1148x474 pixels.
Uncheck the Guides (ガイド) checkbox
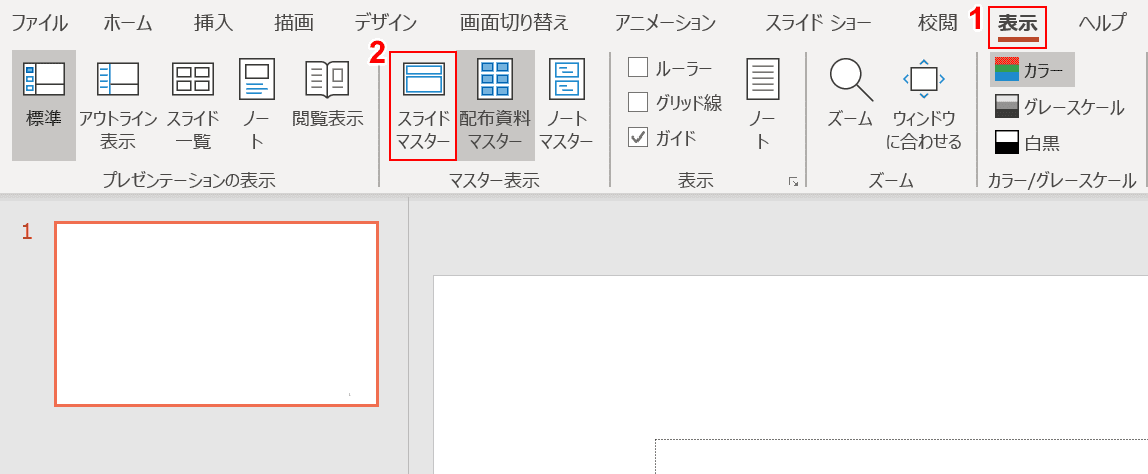[x=638, y=136]
